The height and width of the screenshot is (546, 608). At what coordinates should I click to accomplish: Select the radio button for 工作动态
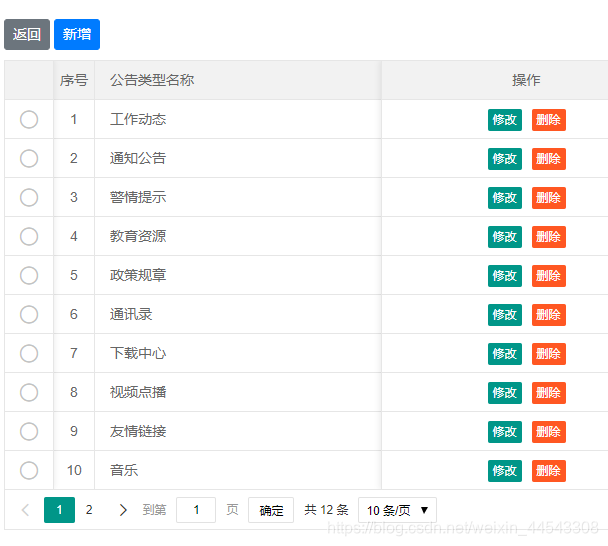point(29,119)
